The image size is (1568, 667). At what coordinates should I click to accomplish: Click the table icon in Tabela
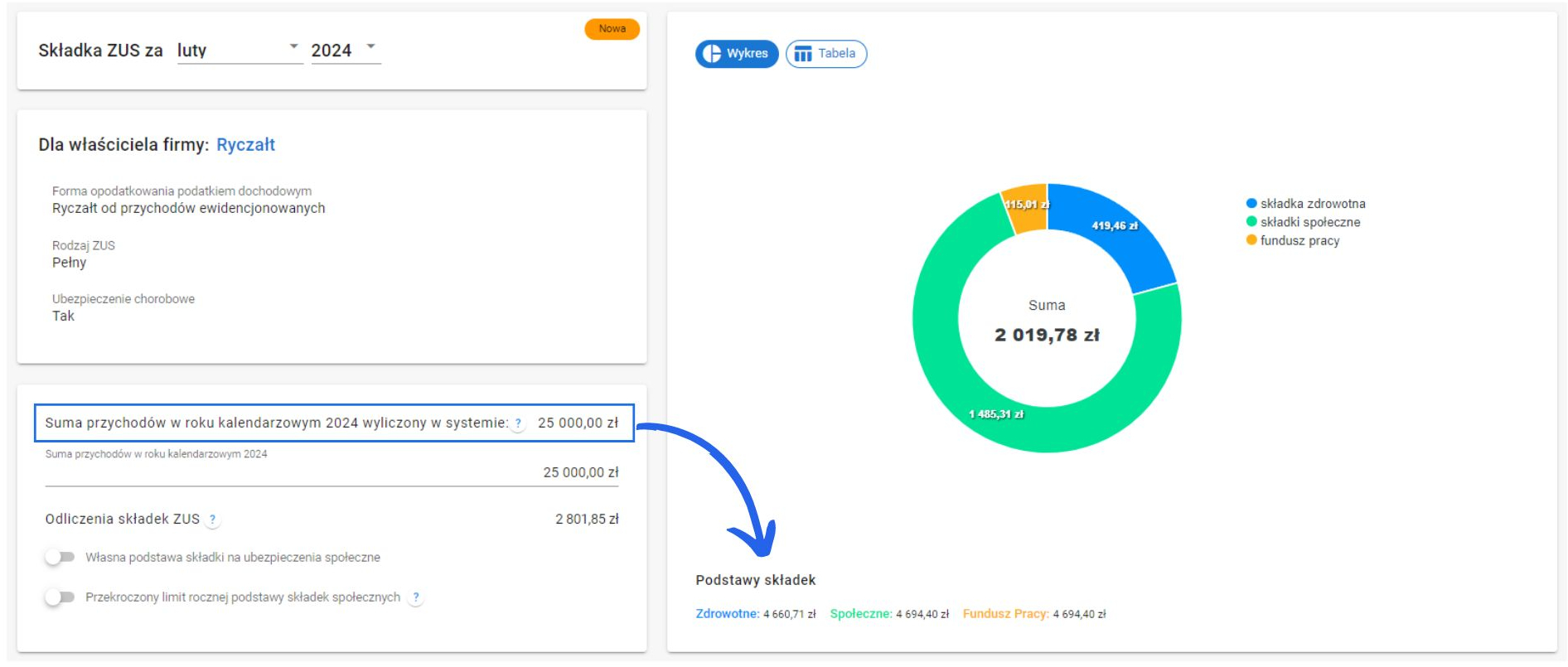click(x=802, y=54)
